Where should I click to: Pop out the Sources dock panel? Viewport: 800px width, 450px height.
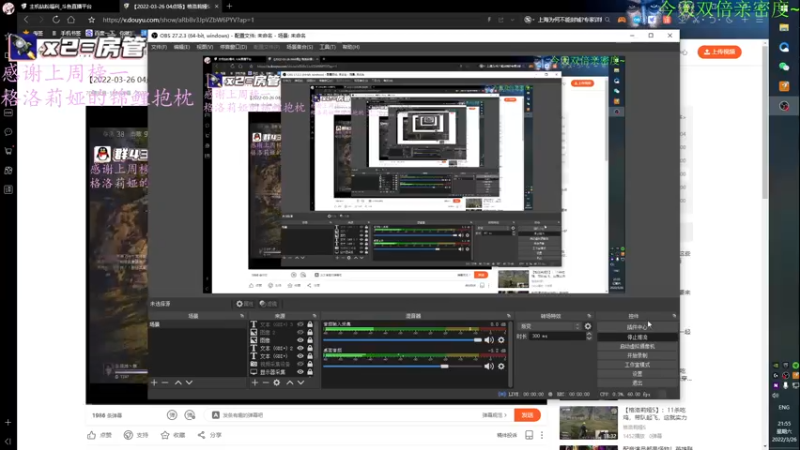pos(314,316)
